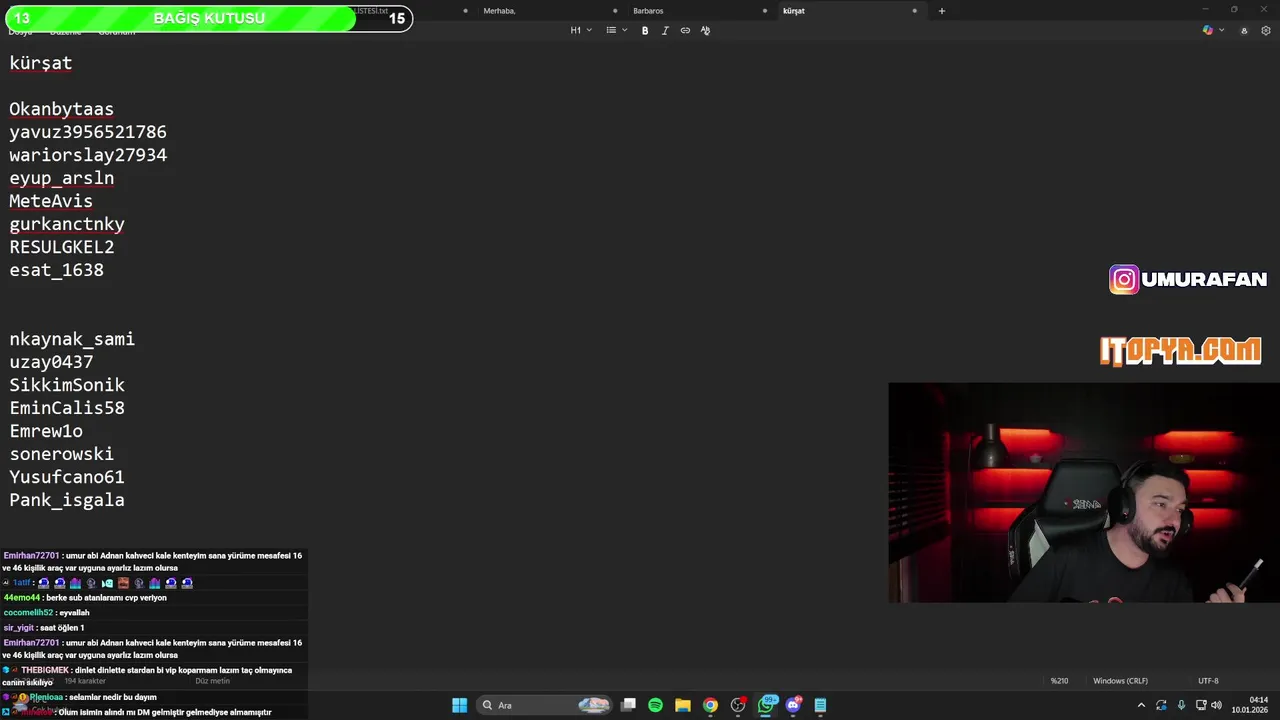Click the line gurkanctnky

[x=67, y=224]
